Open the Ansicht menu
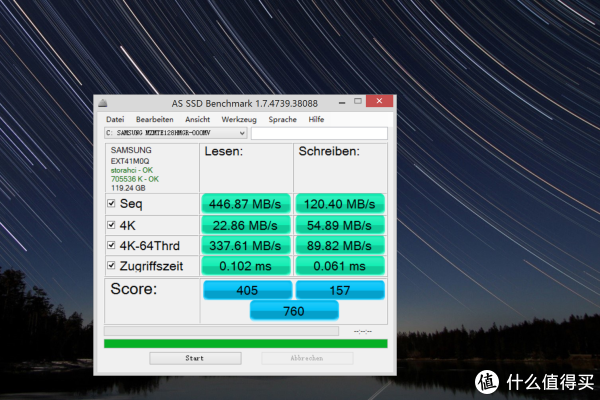600x400 pixels. (197, 119)
